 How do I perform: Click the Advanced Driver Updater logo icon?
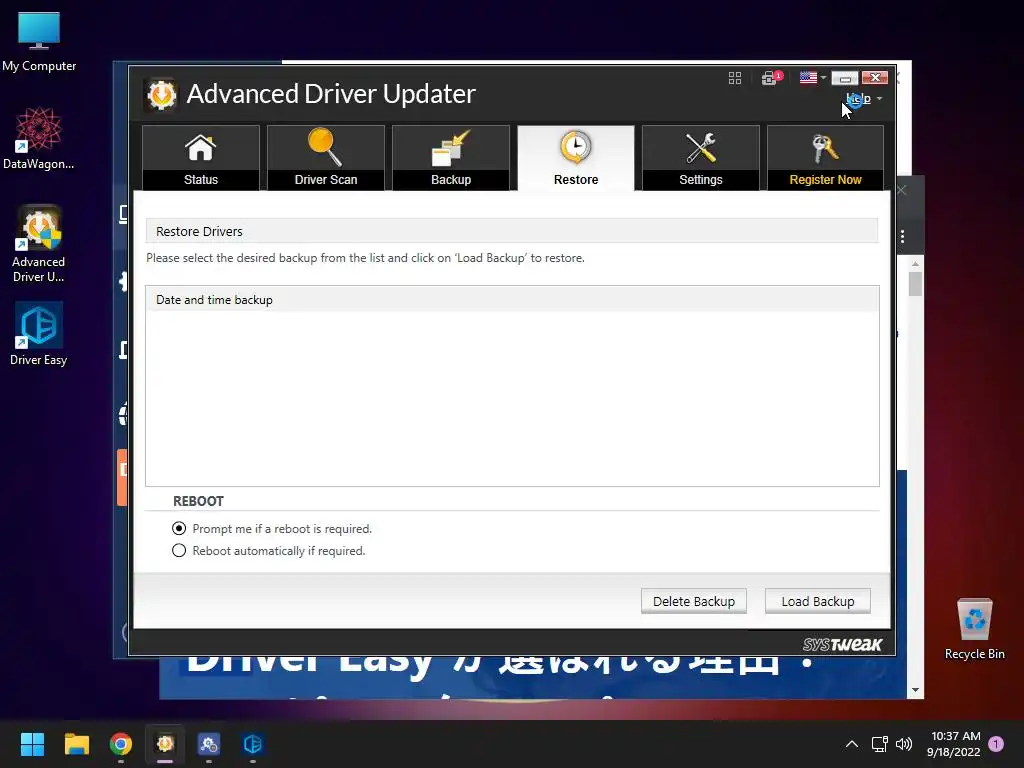pos(161,95)
